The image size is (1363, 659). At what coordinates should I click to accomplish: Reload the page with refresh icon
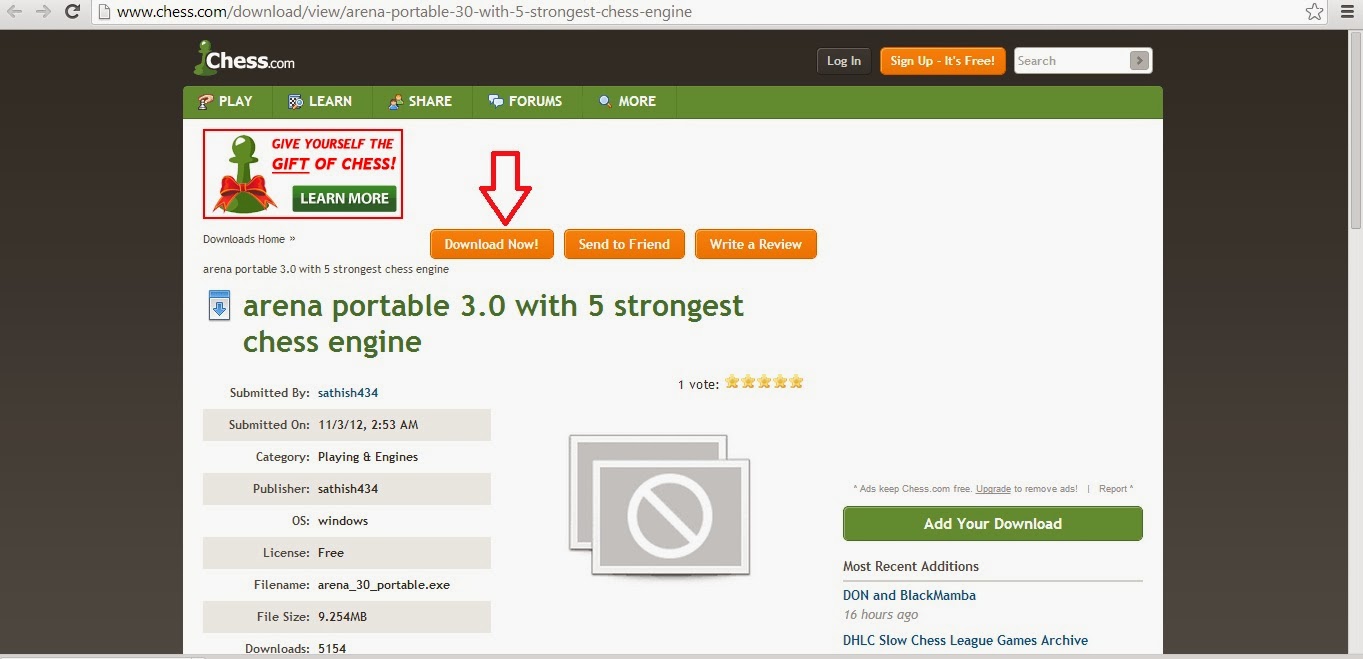(x=72, y=12)
